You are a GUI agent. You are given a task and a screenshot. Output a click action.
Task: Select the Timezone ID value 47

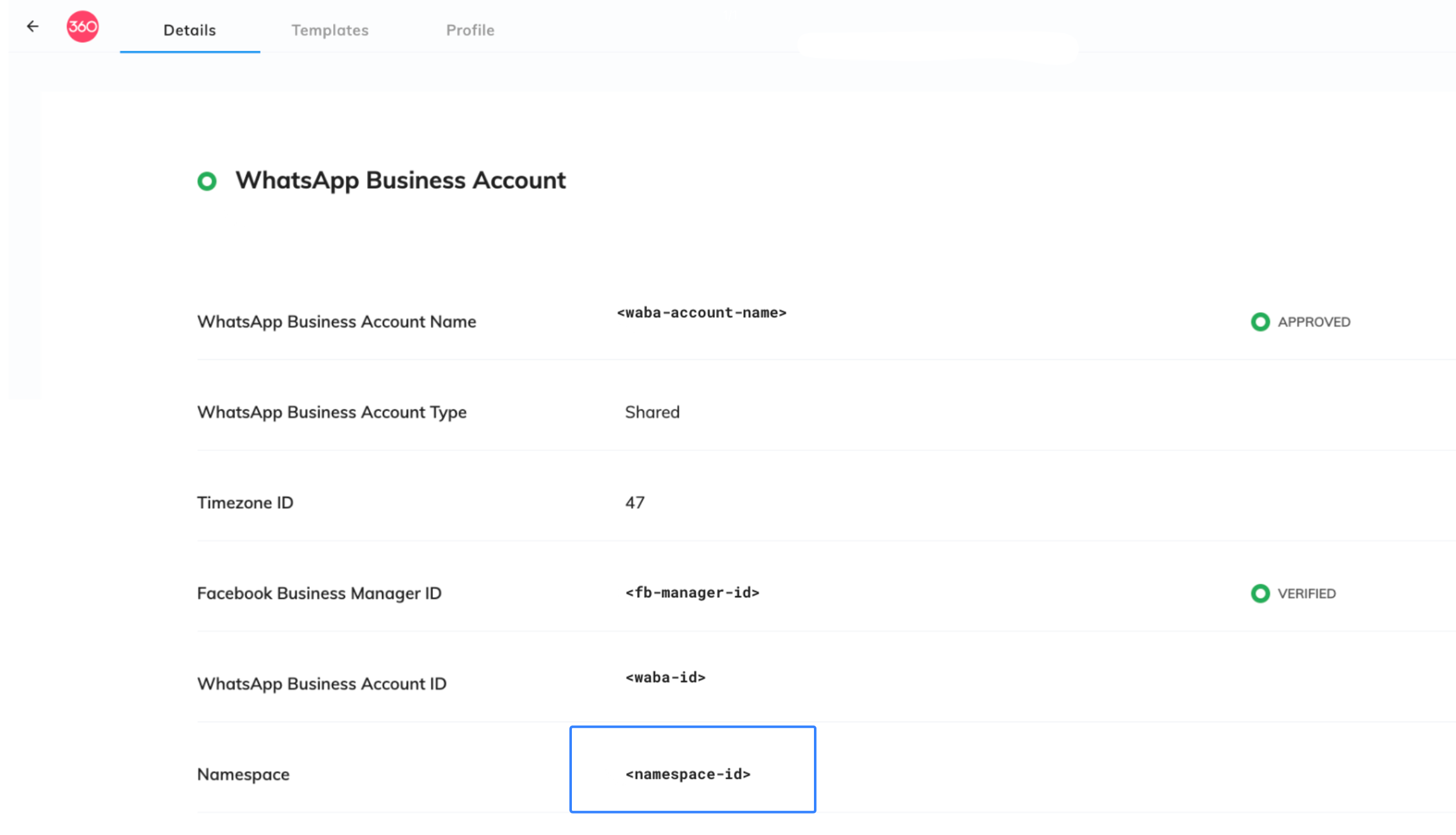coord(635,503)
